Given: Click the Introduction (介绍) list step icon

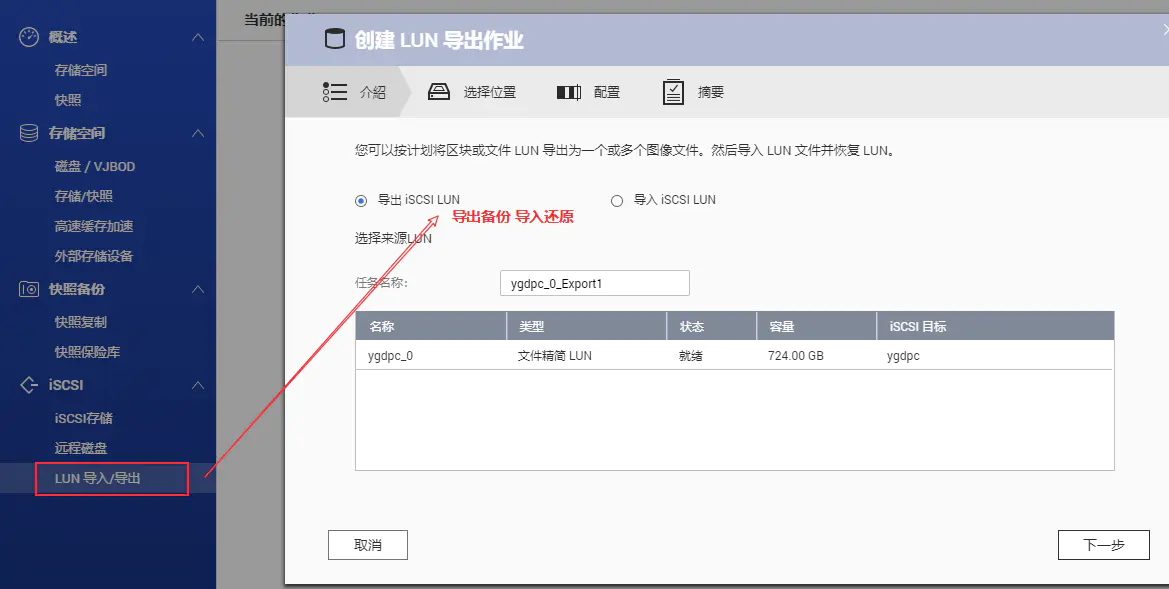Looking at the screenshot, I should tap(334, 92).
